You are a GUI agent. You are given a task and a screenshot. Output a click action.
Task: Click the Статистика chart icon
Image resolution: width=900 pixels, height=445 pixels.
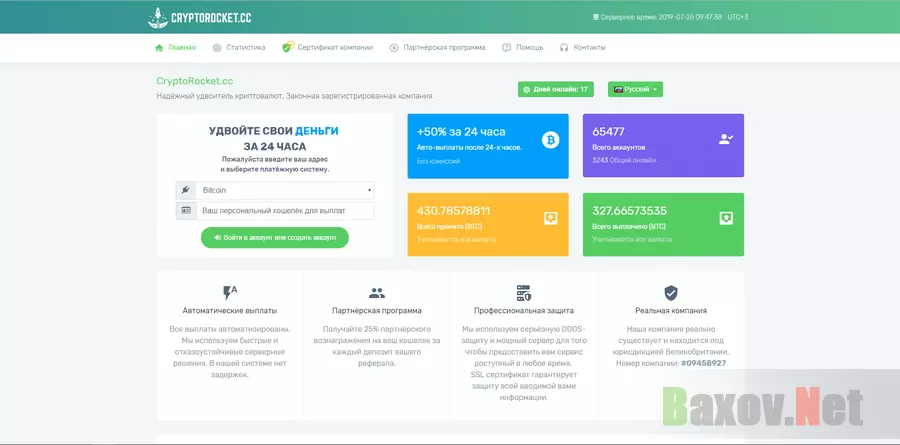click(216, 48)
